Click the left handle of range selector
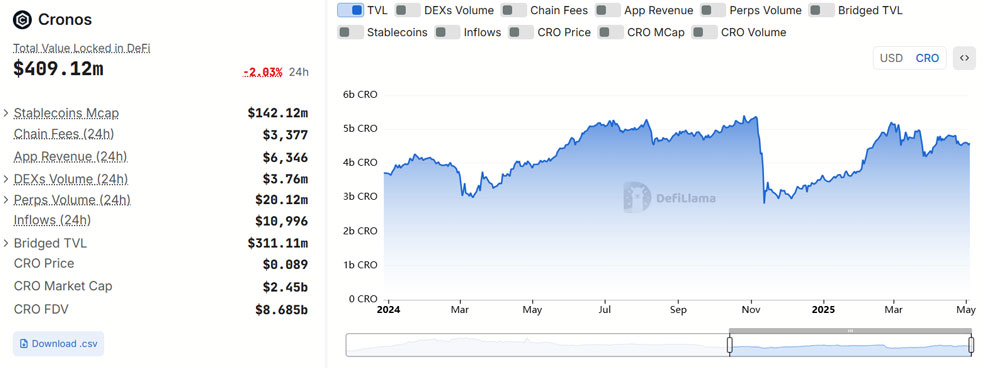 729,345
